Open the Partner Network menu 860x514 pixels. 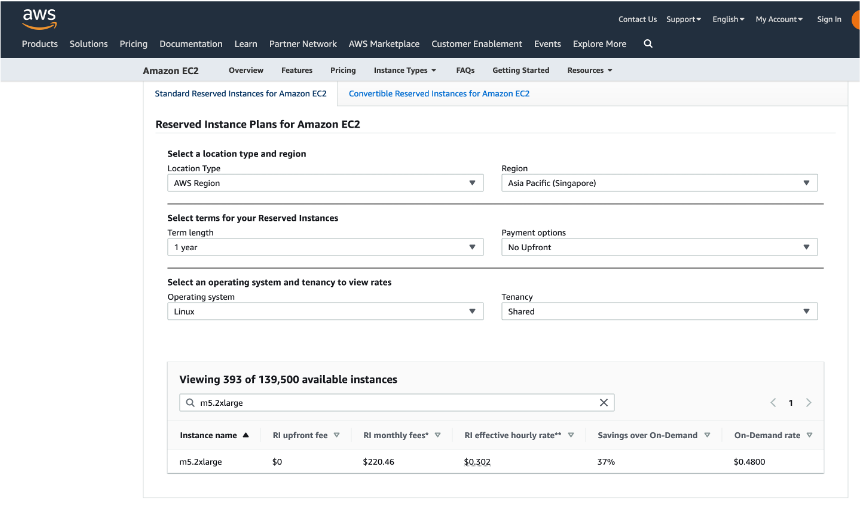click(303, 44)
